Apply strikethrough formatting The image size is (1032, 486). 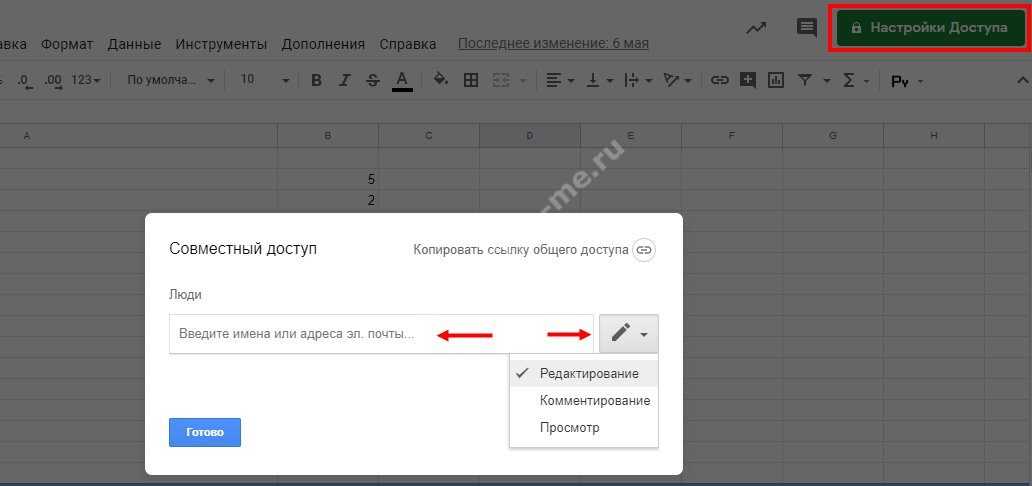point(373,80)
